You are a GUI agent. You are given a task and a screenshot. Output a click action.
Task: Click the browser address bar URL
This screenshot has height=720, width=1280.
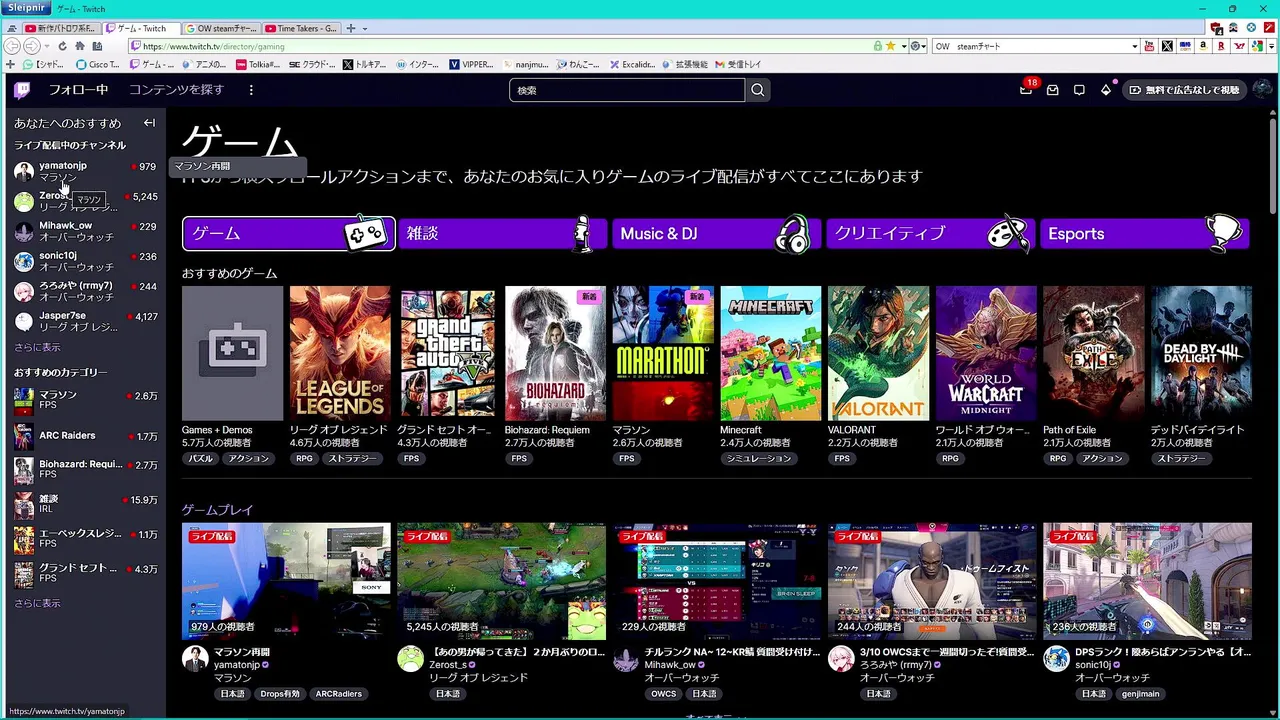coord(500,46)
